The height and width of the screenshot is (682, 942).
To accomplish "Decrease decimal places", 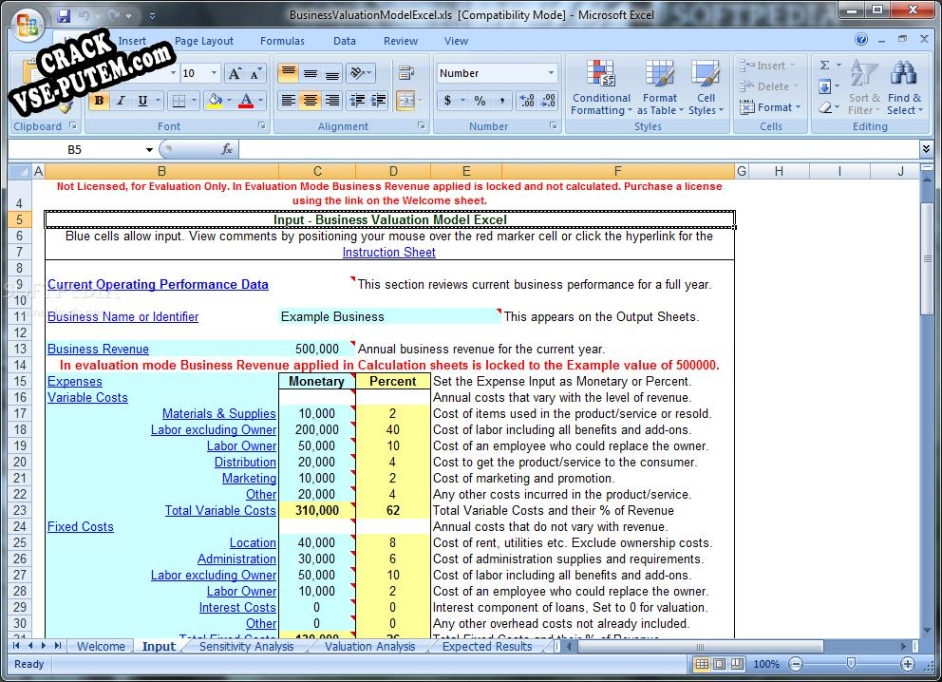I will click(x=548, y=100).
